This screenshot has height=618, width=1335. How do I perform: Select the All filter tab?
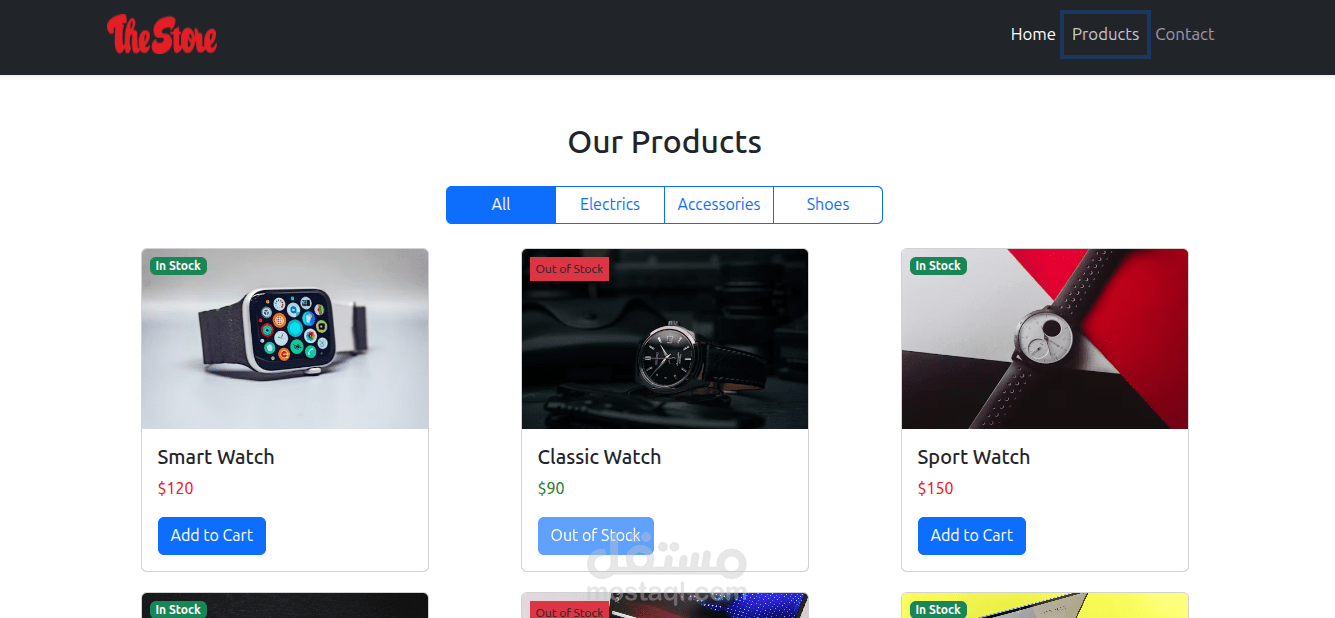(501, 205)
